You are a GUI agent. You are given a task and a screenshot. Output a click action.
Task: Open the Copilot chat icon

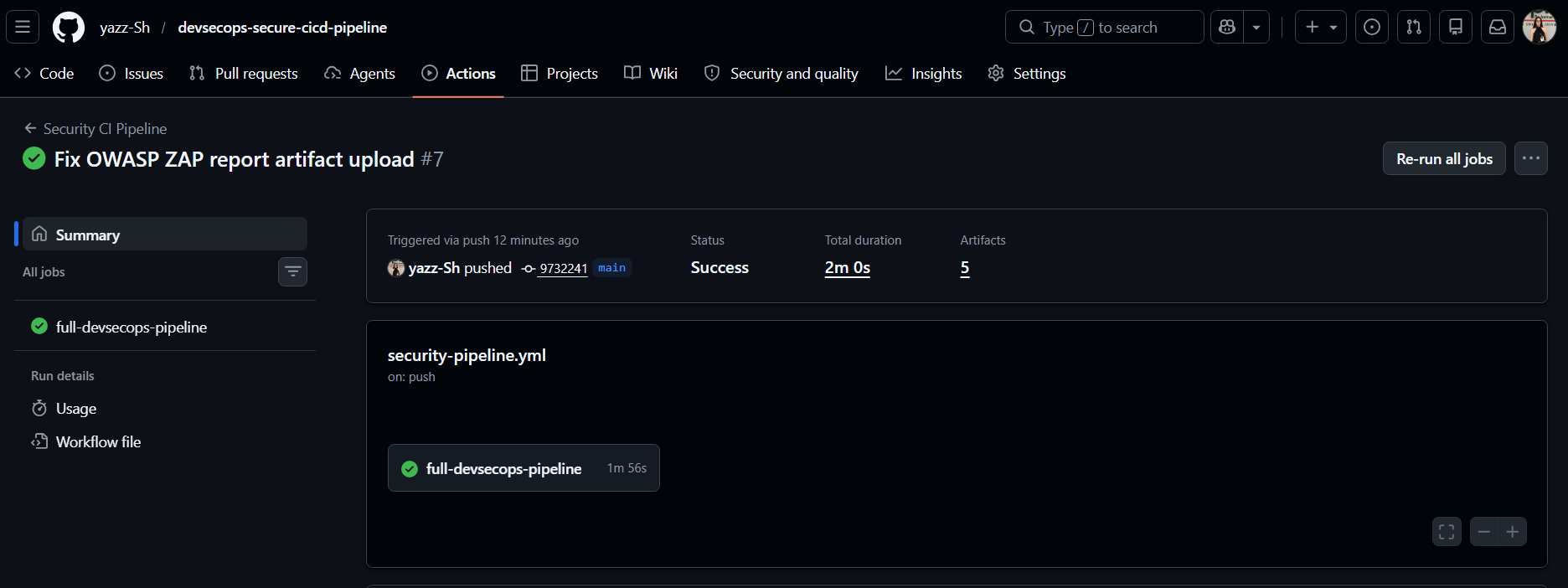tap(1227, 27)
